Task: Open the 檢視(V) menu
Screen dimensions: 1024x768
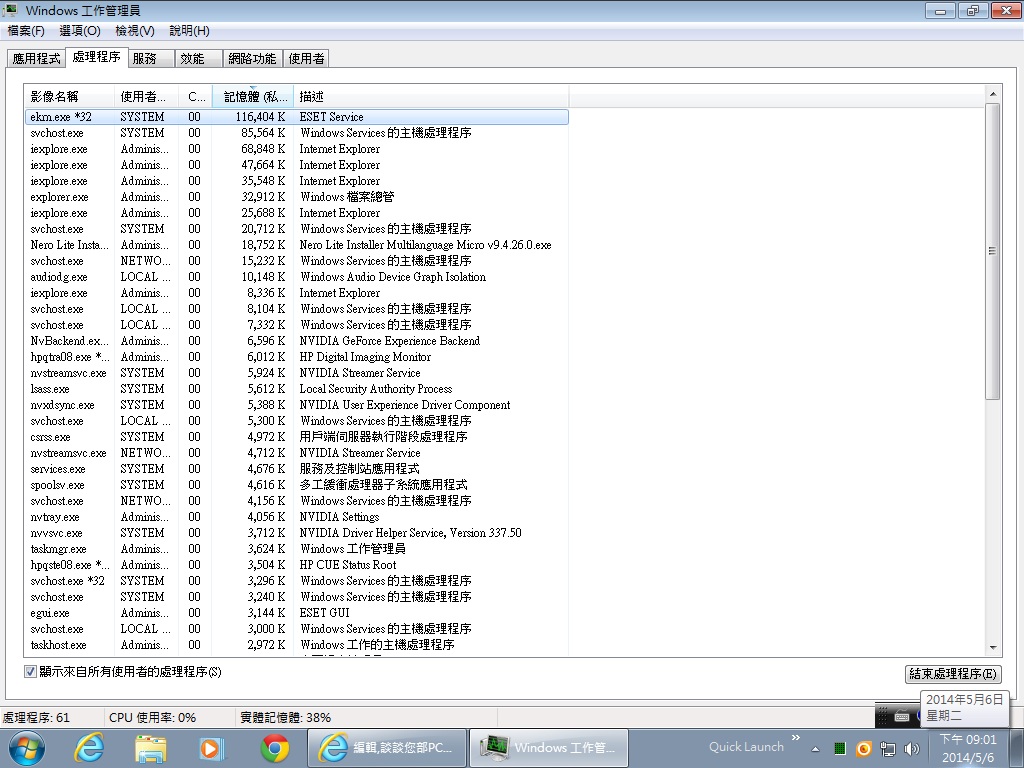Action: (x=135, y=31)
